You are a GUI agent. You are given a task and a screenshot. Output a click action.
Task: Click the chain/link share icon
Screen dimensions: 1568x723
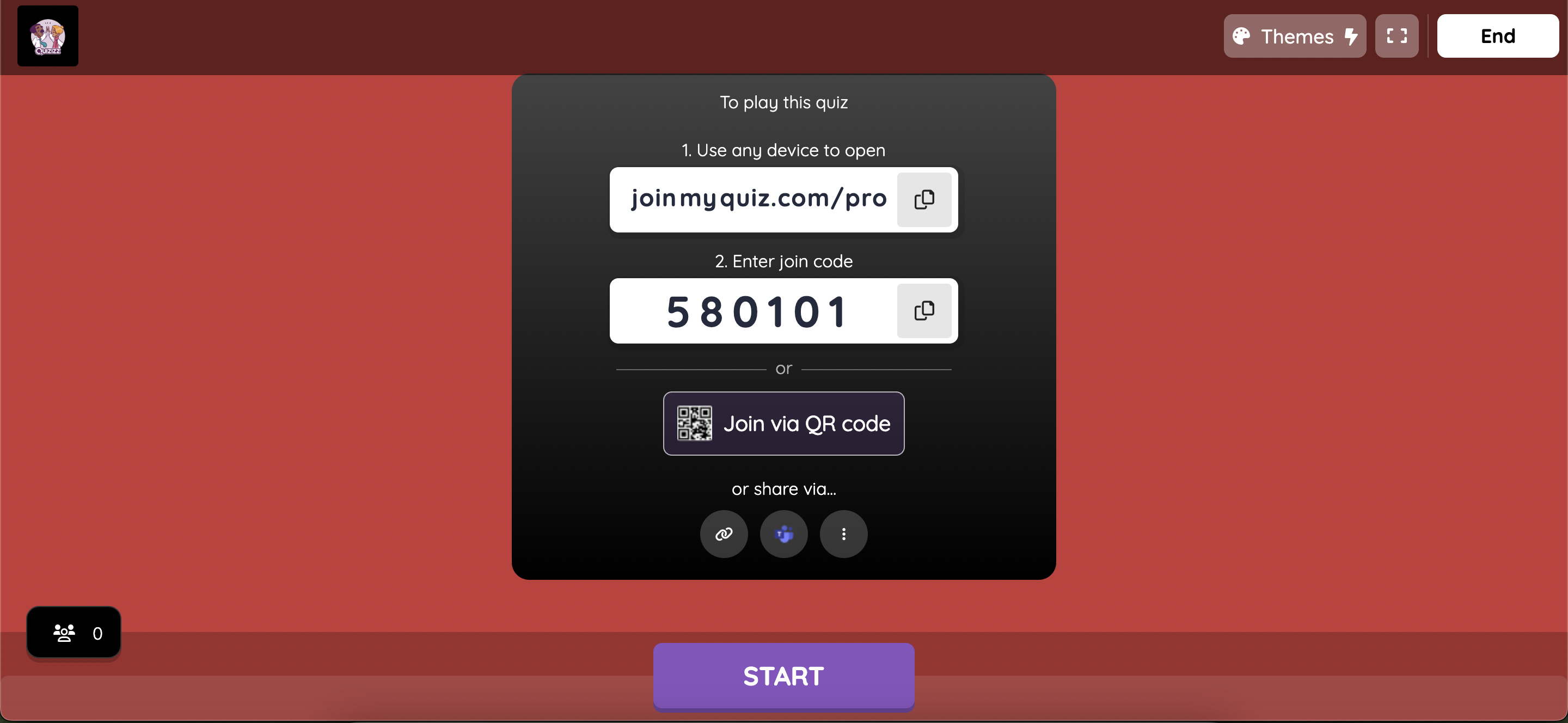pos(724,533)
